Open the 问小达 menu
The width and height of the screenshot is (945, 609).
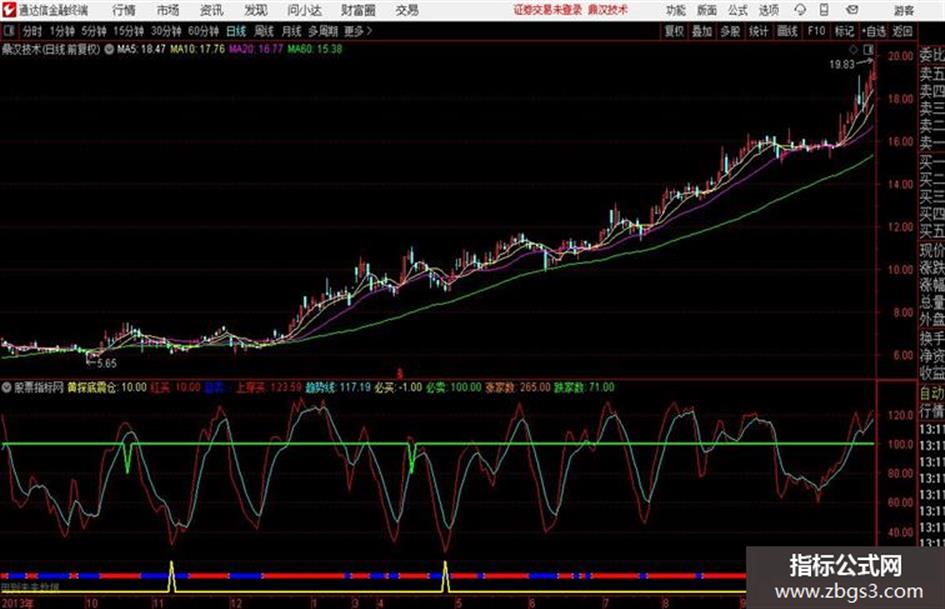tap(305, 10)
